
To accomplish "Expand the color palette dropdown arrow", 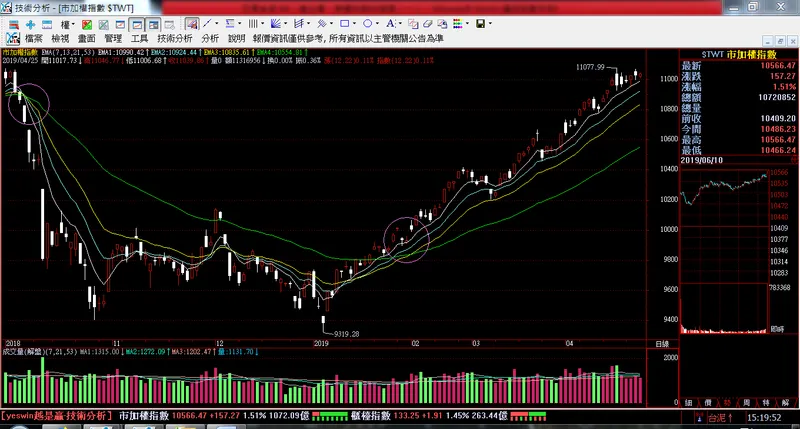I will pyautogui.click(x=467, y=23).
